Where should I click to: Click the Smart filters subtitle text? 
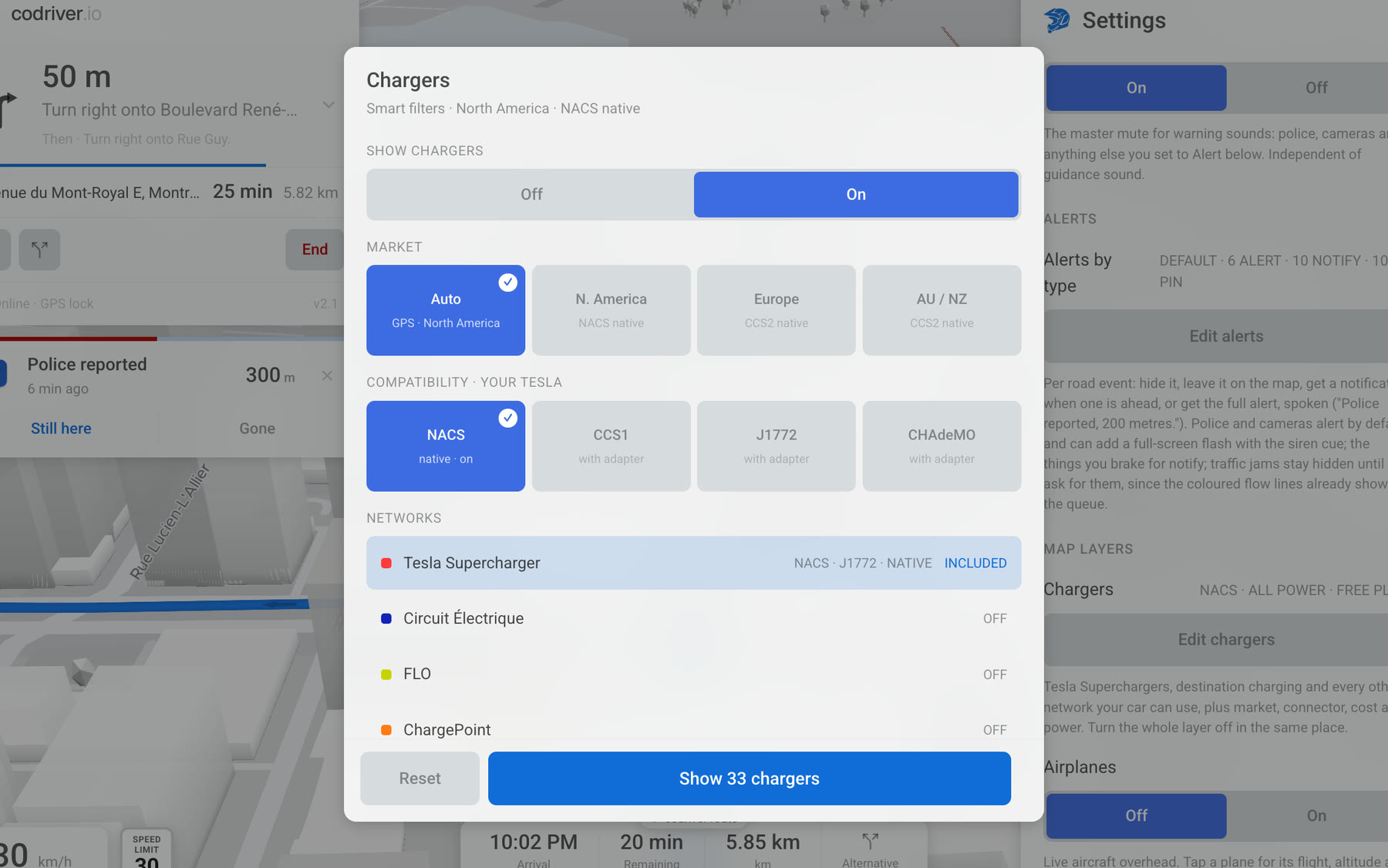tap(503, 109)
